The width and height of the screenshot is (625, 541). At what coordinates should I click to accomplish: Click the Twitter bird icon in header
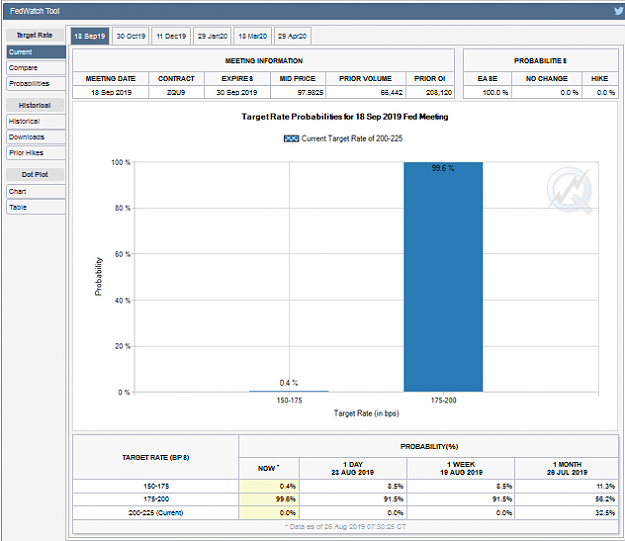[619, 11]
